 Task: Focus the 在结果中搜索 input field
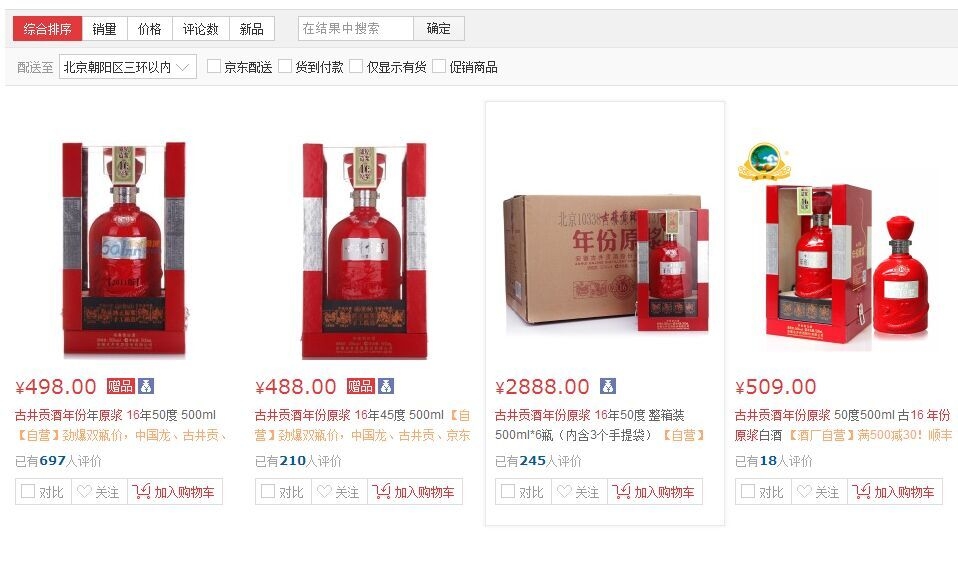click(x=356, y=29)
